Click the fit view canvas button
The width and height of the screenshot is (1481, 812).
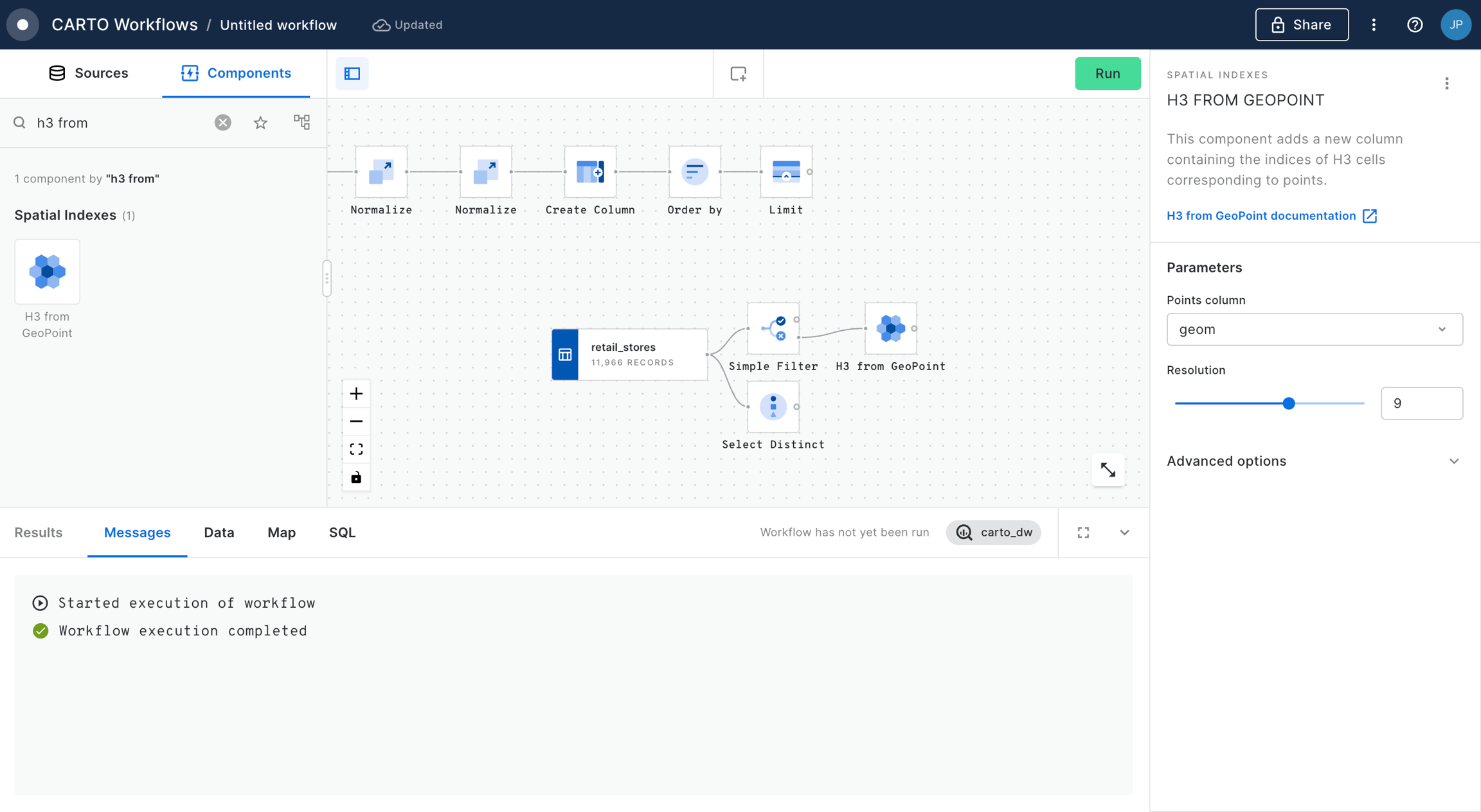click(356, 449)
